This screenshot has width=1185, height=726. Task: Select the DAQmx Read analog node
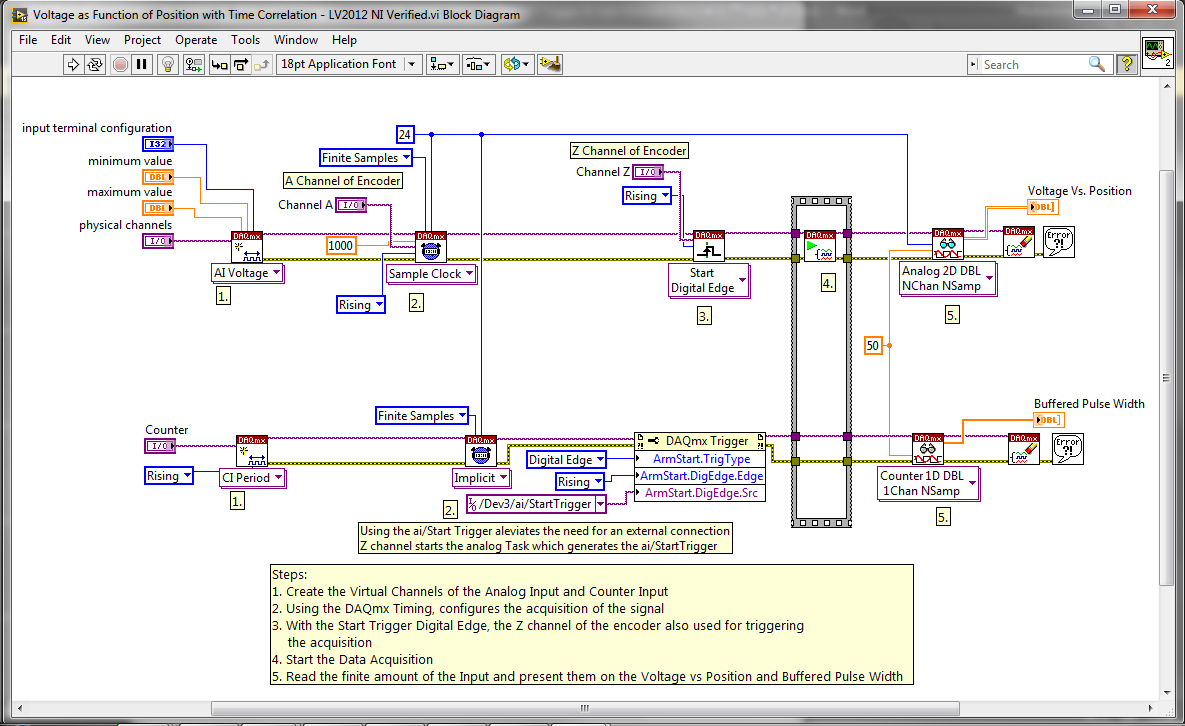pyautogui.click(x=948, y=243)
